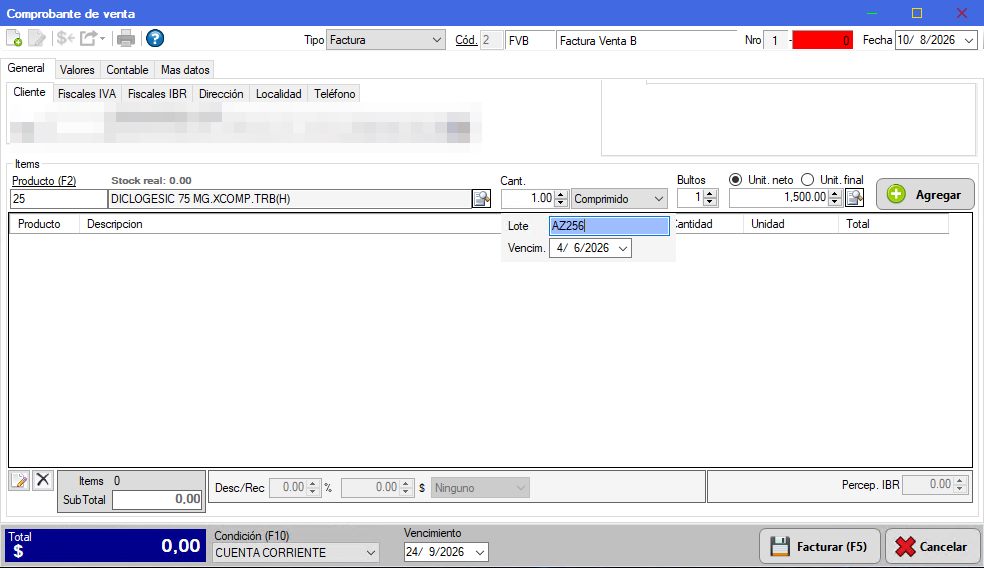Click the Desc/Rec amount stepper
The width and height of the screenshot is (984, 568).
click(406, 488)
